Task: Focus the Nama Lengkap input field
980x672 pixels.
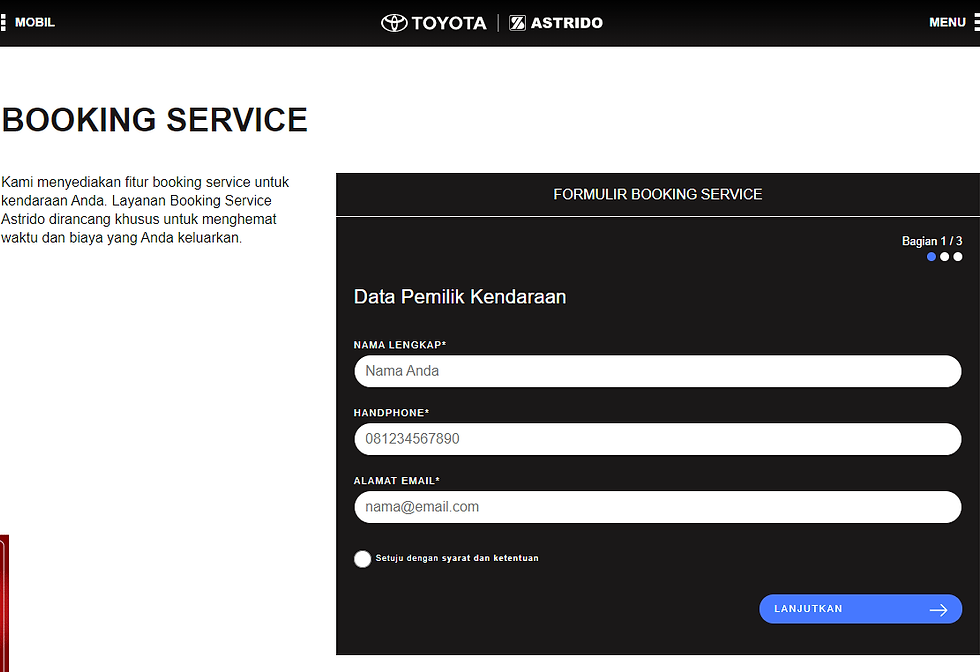Action: click(x=657, y=371)
